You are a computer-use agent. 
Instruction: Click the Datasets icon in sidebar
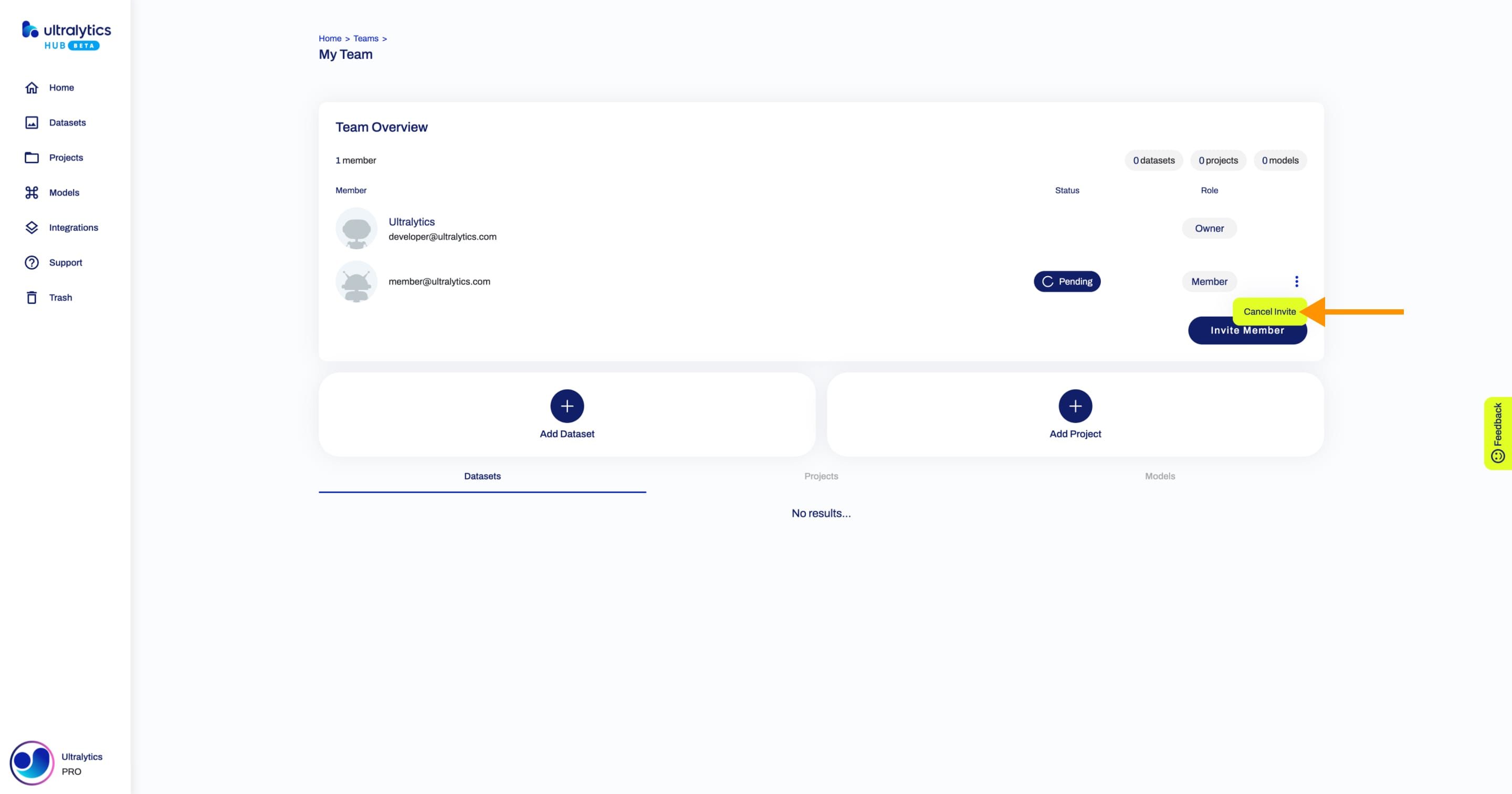pyautogui.click(x=32, y=122)
